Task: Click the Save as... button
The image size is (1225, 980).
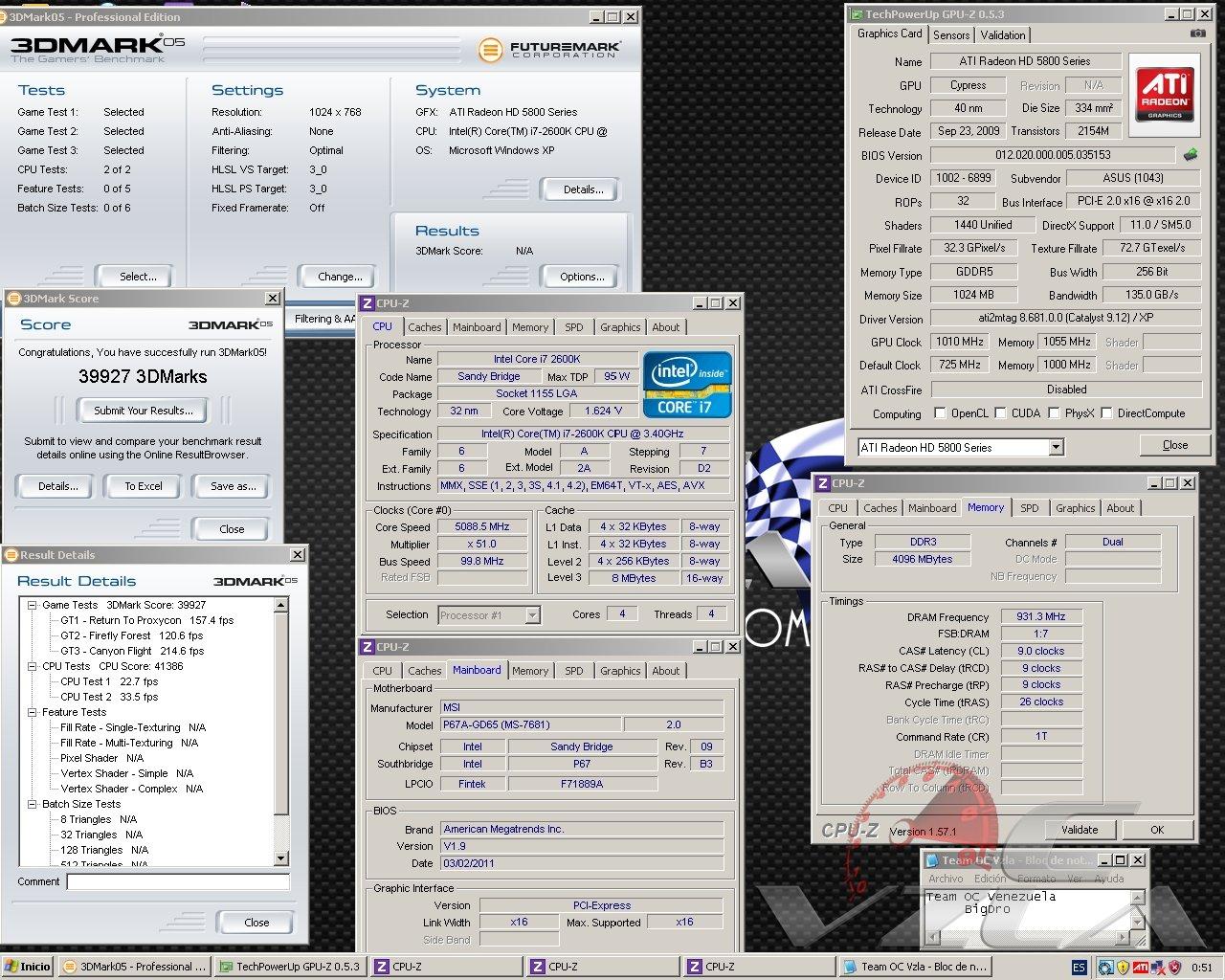Action: pos(233,486)
